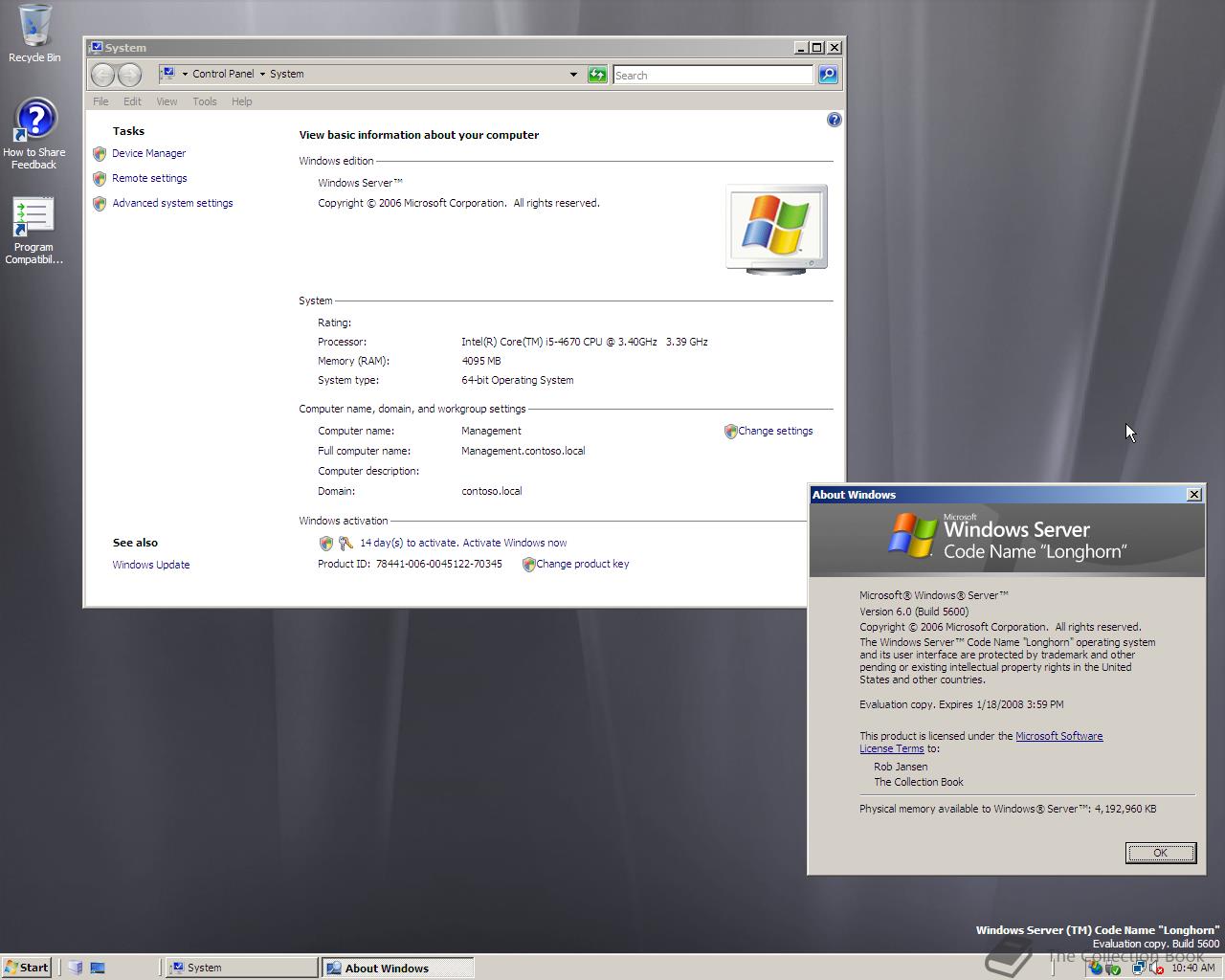The height and width of the screenshot is (980, 1225).
Task: Click the Control Panel icon in address bar
Action: click(167, 73)
